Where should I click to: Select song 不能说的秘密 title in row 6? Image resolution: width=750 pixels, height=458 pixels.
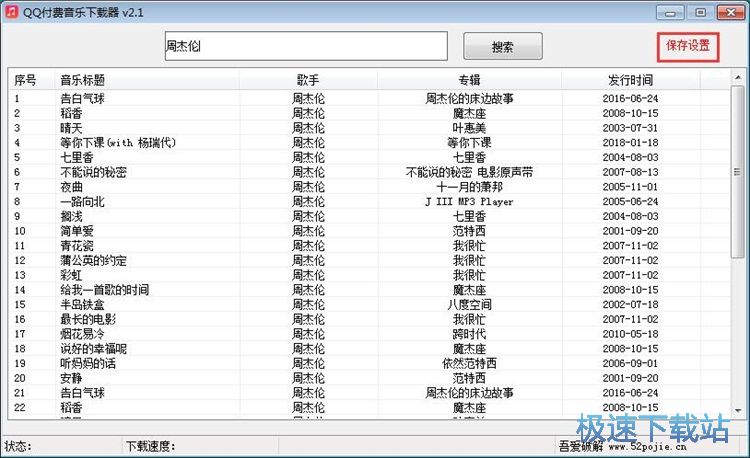[x=93, y=172]
